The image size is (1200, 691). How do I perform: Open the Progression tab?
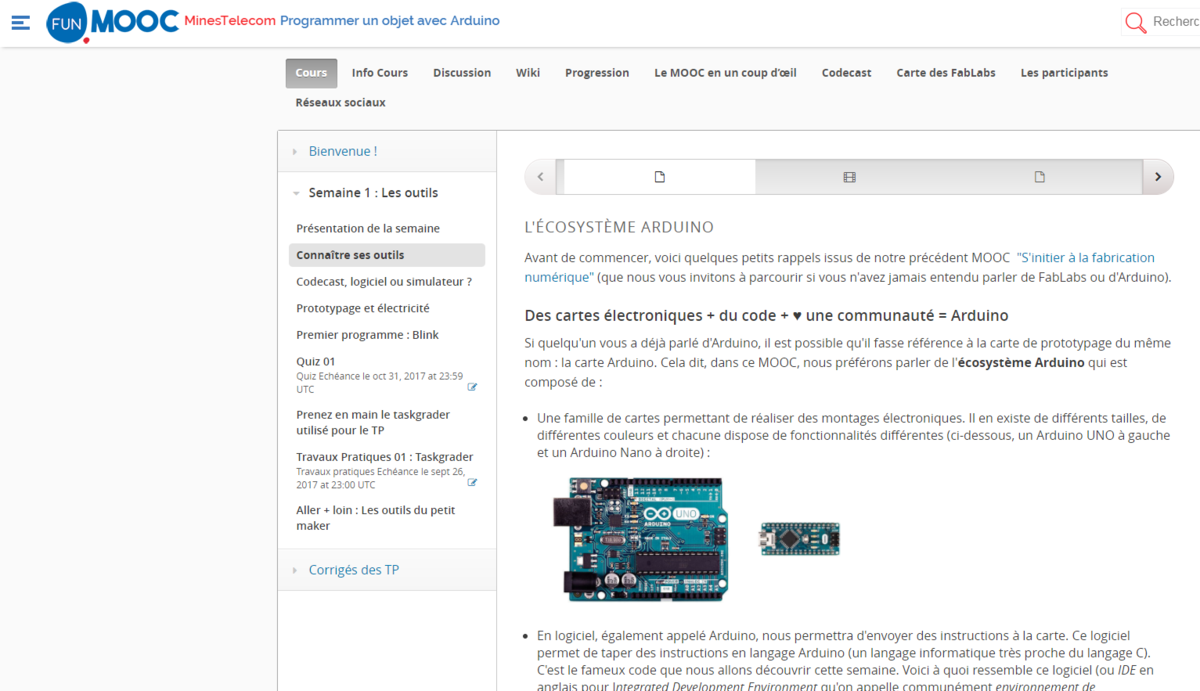597,73
